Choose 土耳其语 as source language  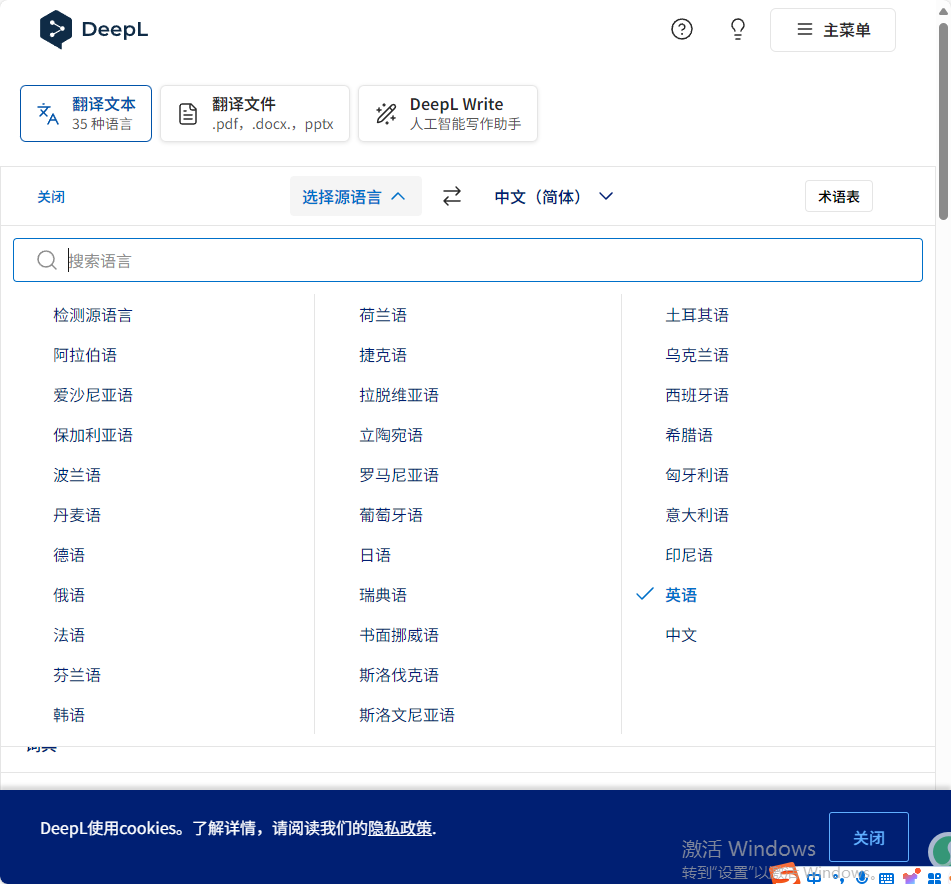coord(697,315)
